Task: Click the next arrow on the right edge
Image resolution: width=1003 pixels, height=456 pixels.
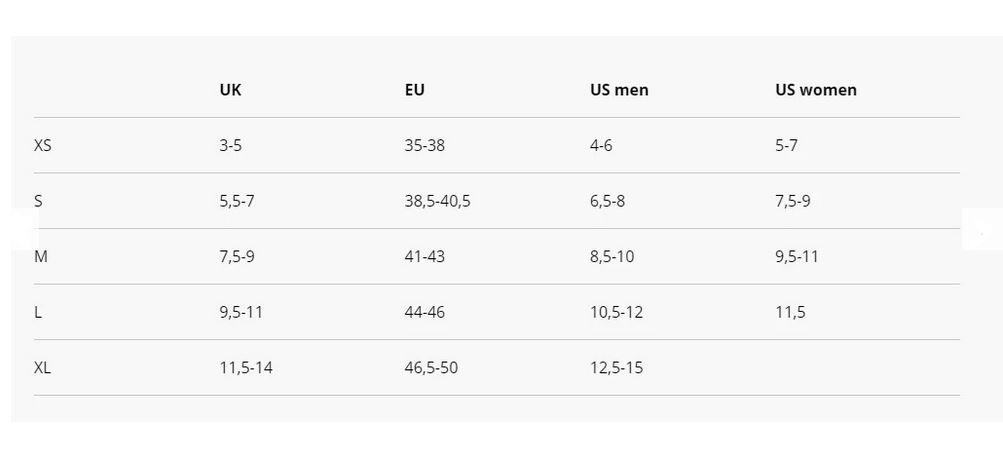Action: (982, 229)
